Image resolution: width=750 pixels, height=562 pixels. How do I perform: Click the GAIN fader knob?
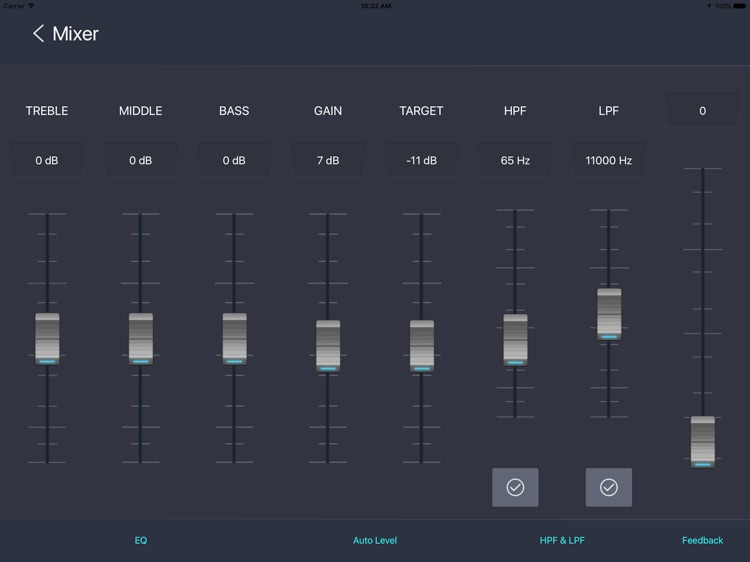tap(328, 346)
